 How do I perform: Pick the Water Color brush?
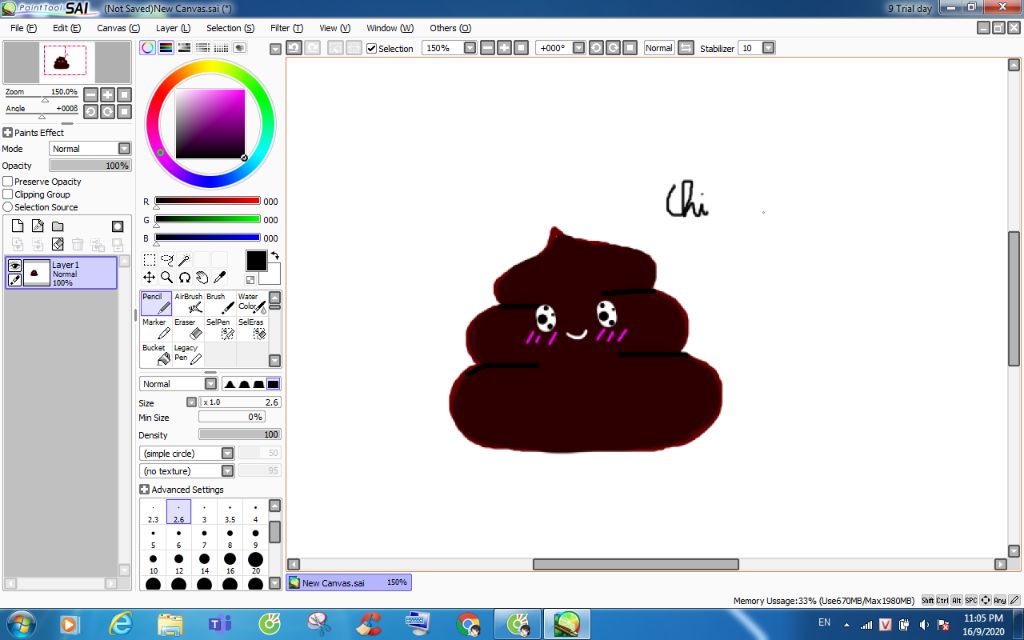[250, 303]
